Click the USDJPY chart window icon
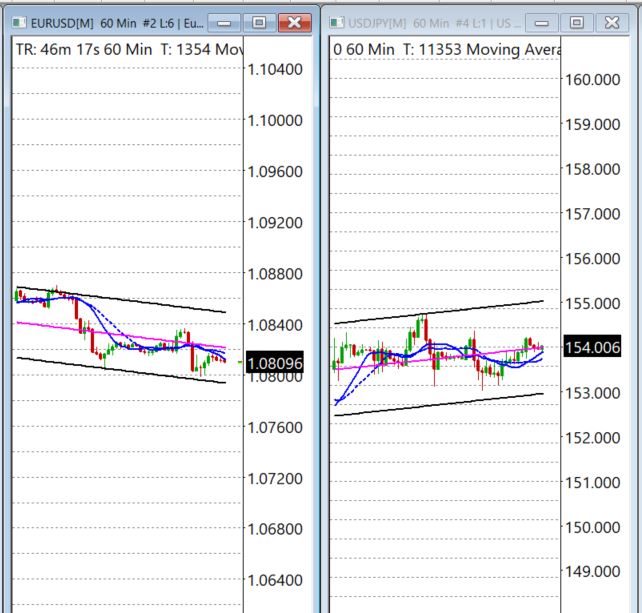This screenshot has width=642, height=613. point(337,23)
